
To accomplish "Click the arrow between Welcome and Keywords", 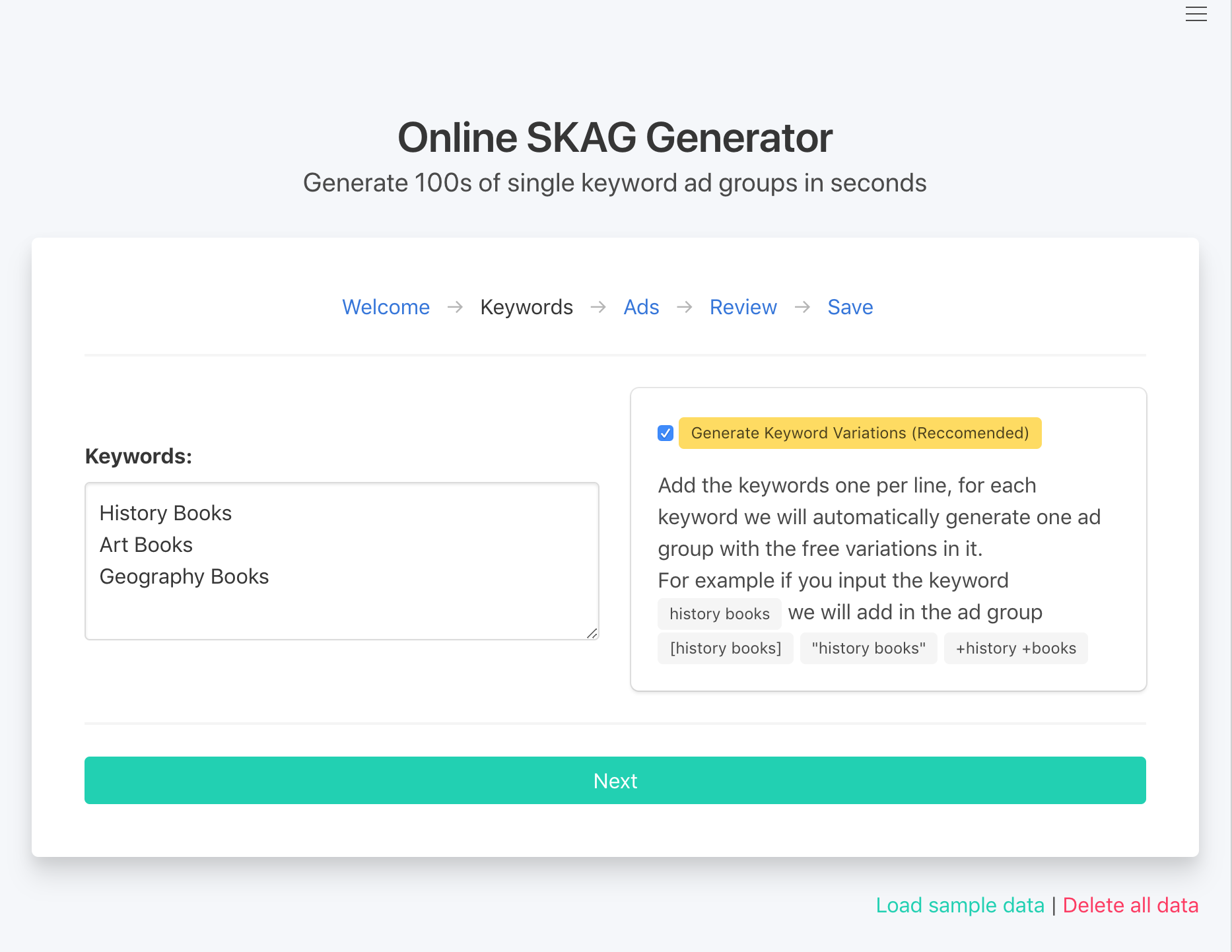I will click(x=455, y=308).
